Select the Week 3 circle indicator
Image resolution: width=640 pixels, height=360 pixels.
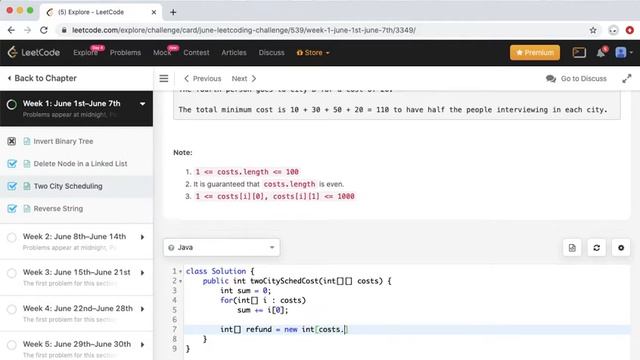pos(12,273)
